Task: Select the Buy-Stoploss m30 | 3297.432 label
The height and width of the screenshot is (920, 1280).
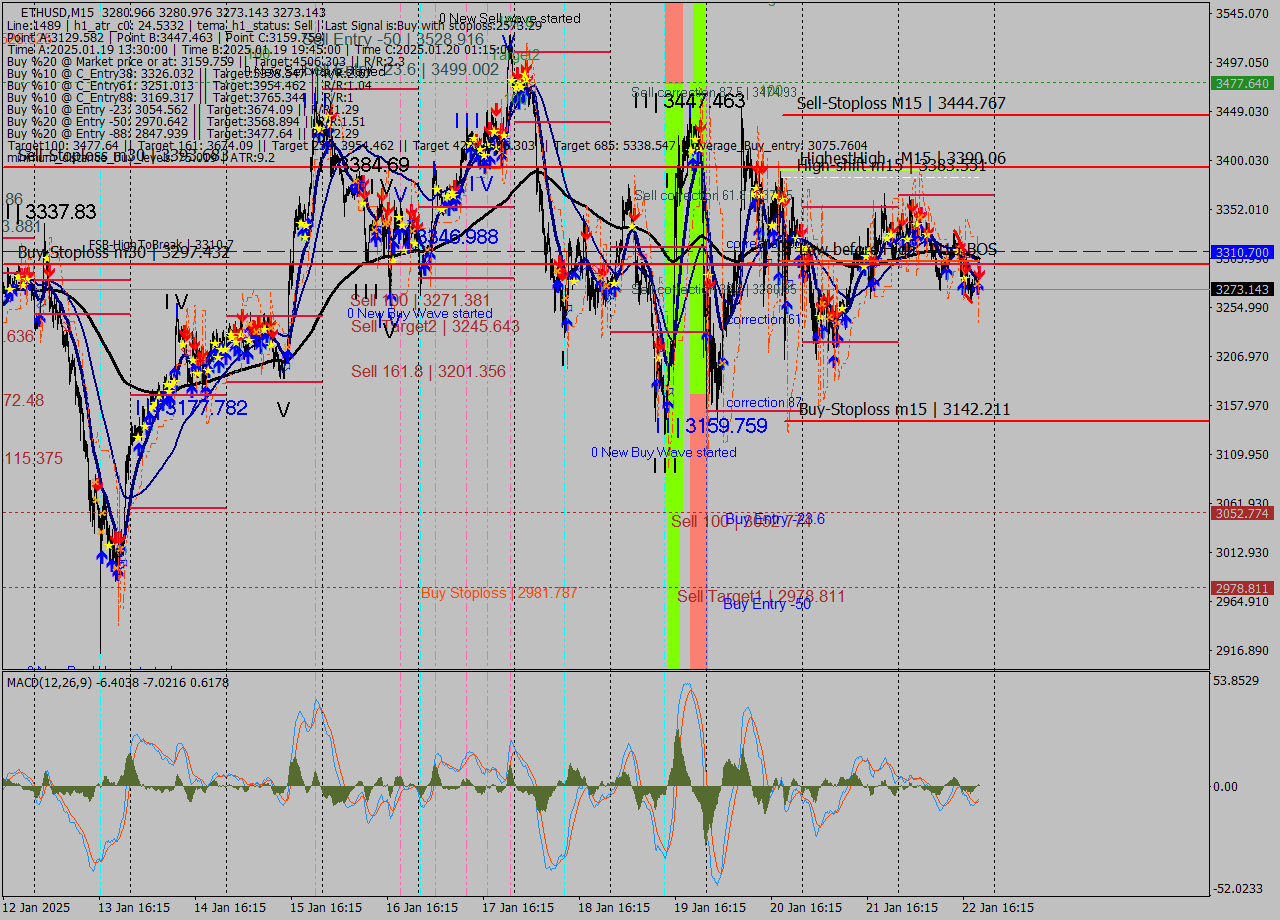Action: coord(124,253)
